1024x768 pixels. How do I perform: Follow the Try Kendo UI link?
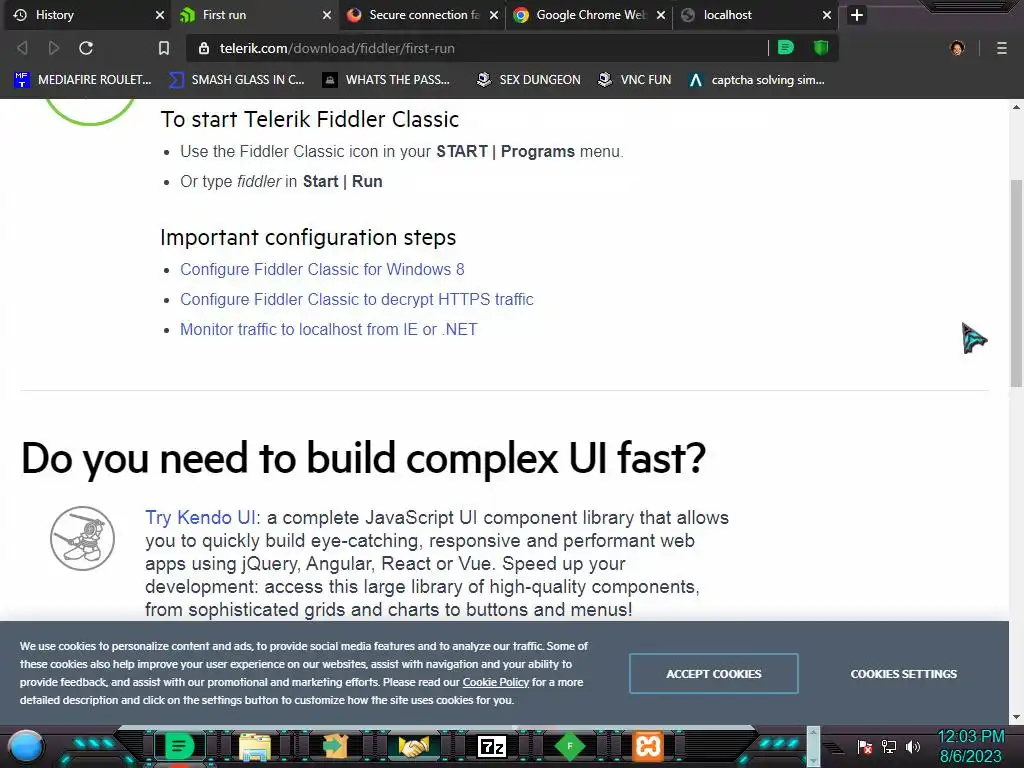tap(200, 517)
